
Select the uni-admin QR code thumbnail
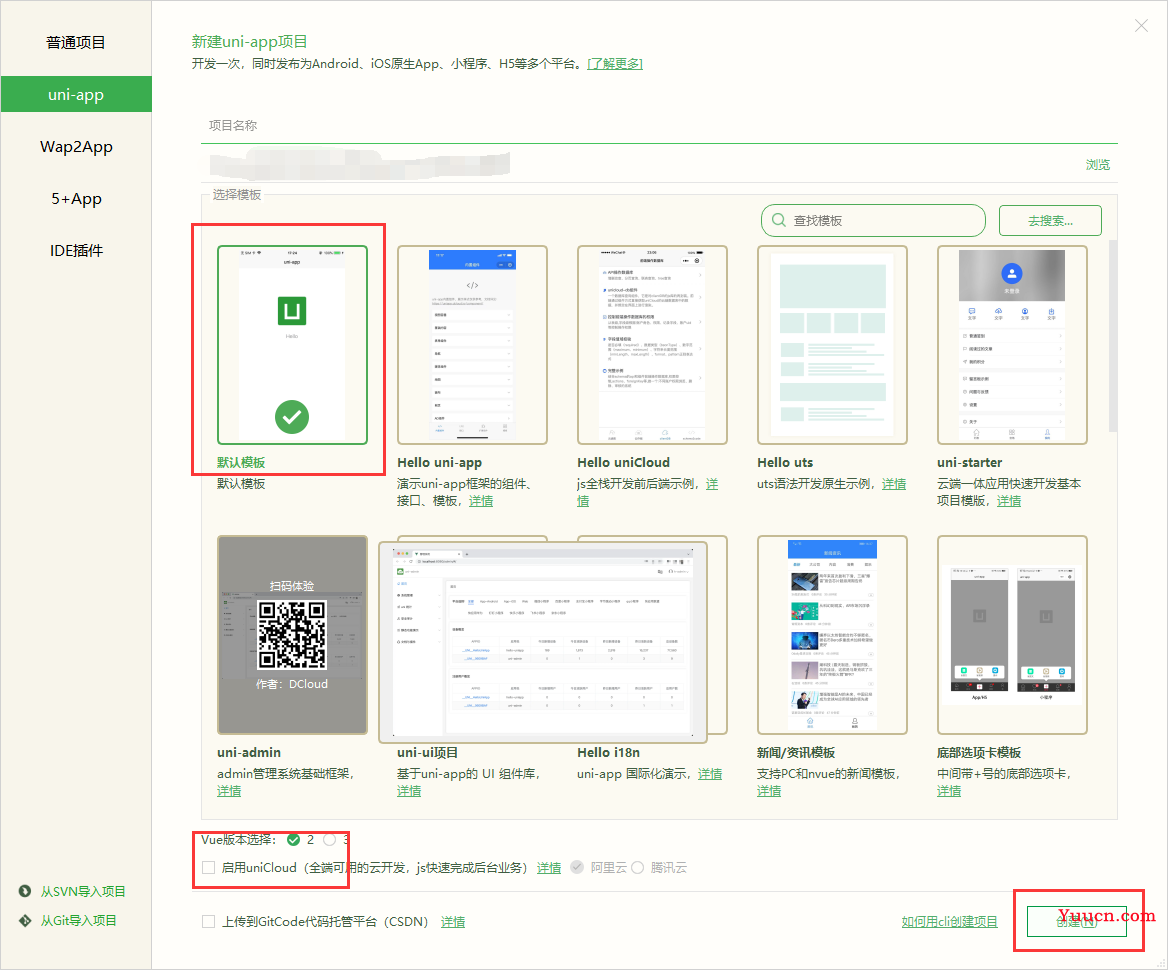point(292,635)
